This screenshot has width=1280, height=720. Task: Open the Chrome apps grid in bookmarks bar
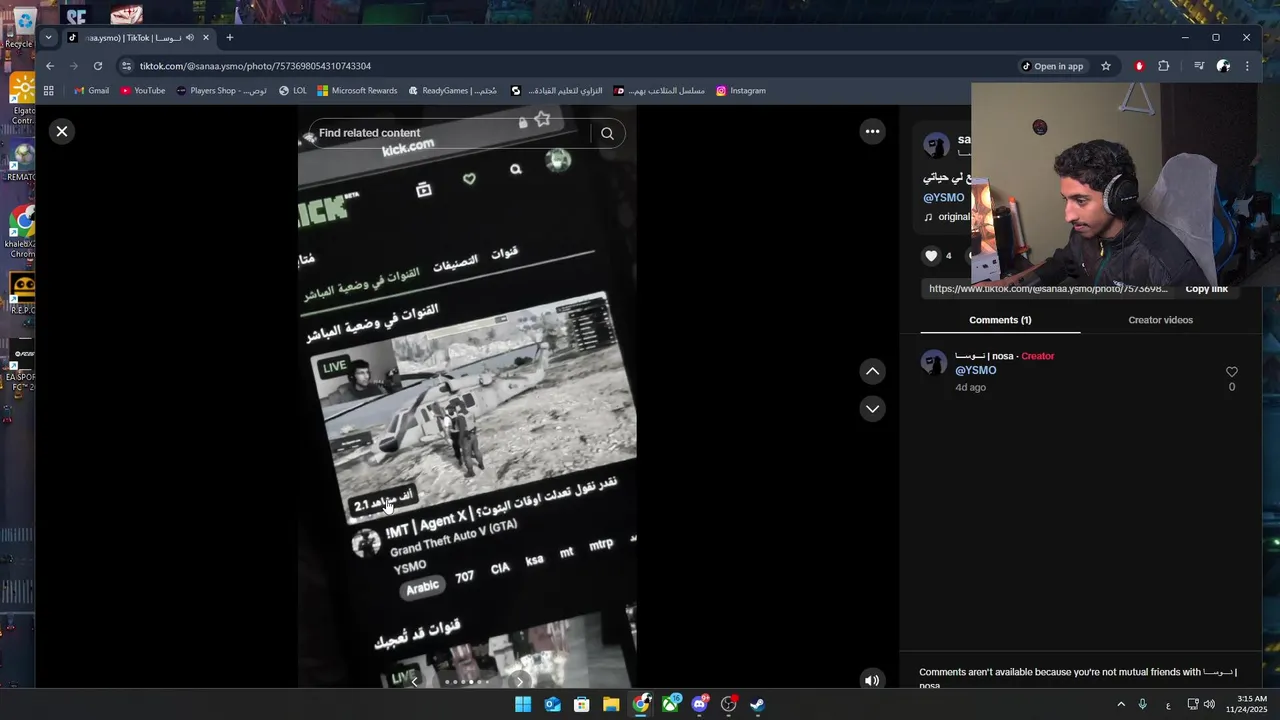click(x=48, y=91)
